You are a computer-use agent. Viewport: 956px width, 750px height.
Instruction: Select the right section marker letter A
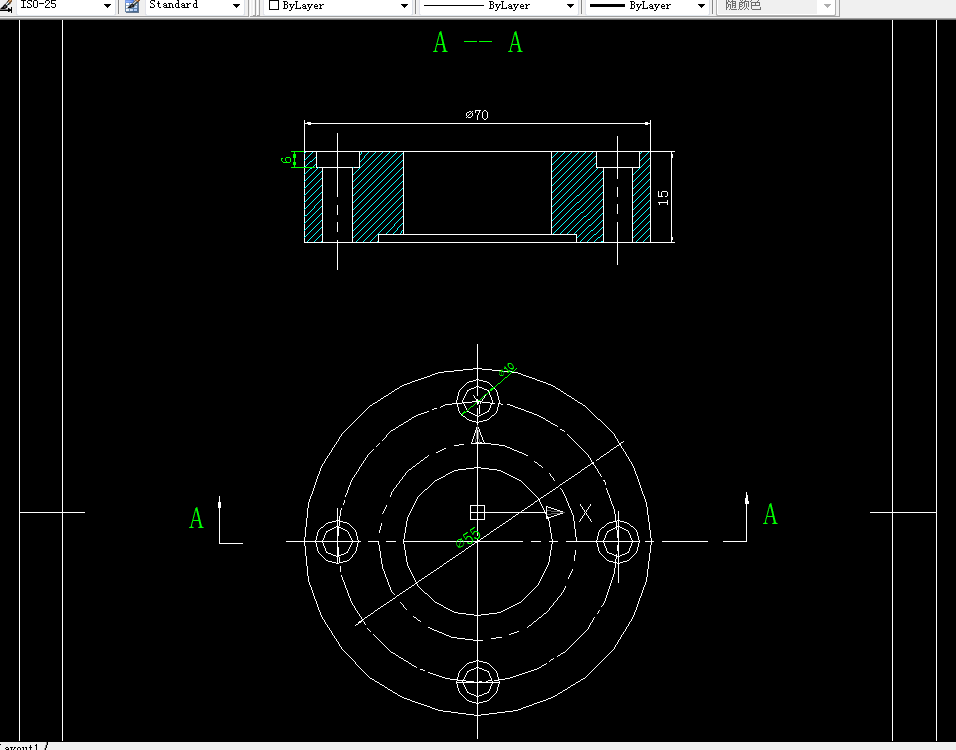click(x=770, y=515)
